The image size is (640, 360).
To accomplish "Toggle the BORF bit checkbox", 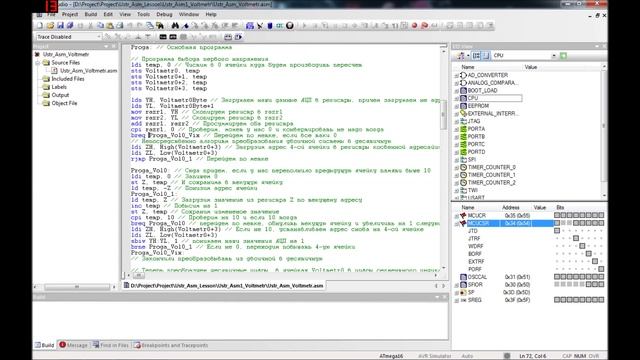I will pyautogui.click(x=589, y=254).
